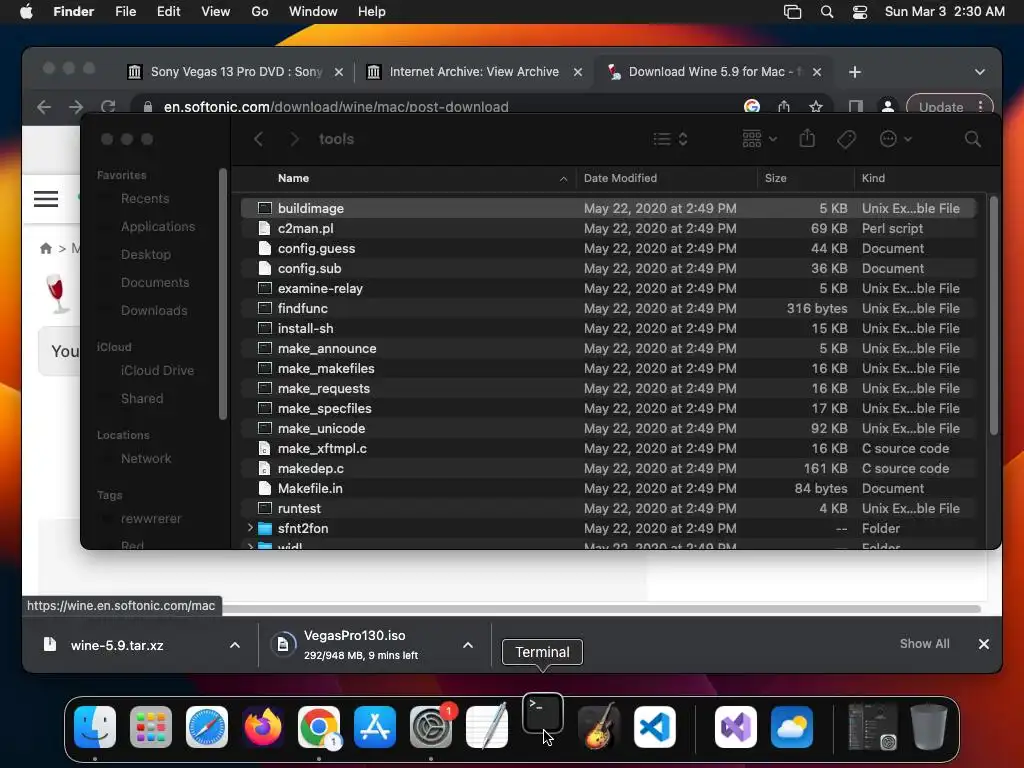Open System Settings in the Dock

[431, 727]
